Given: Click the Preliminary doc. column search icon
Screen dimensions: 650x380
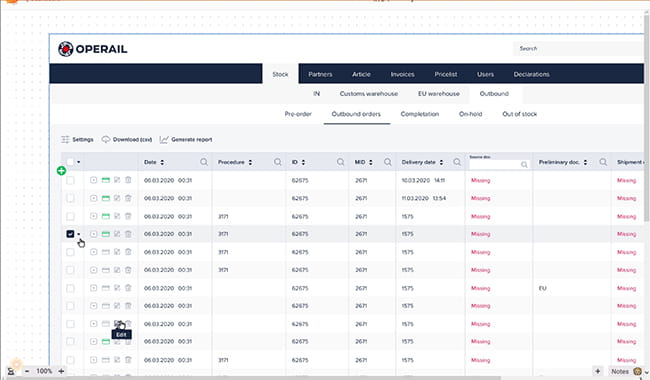Looking at the screenshot, I should pos(603,162).
